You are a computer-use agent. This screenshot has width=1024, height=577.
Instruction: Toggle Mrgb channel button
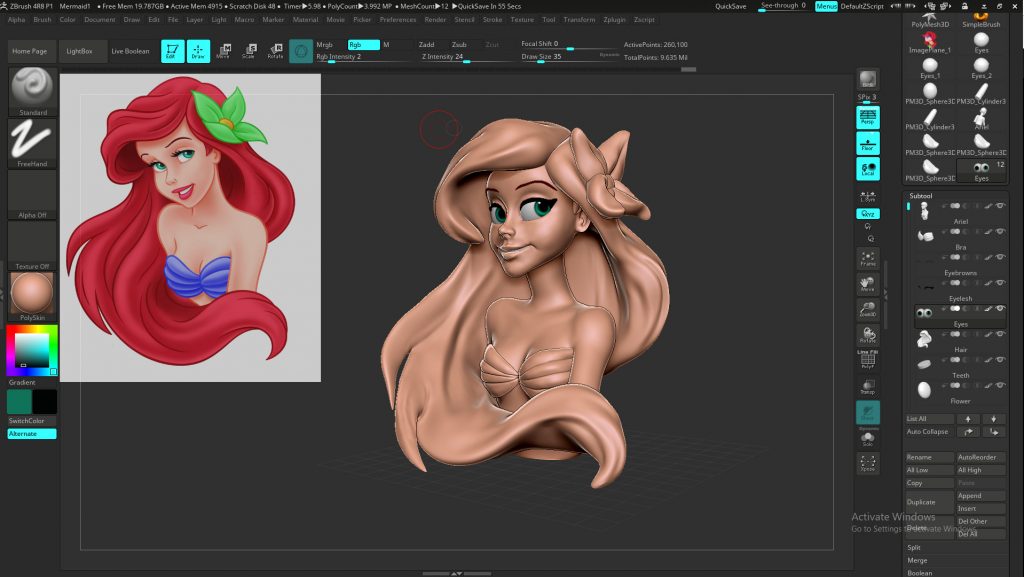coord(330,44)
